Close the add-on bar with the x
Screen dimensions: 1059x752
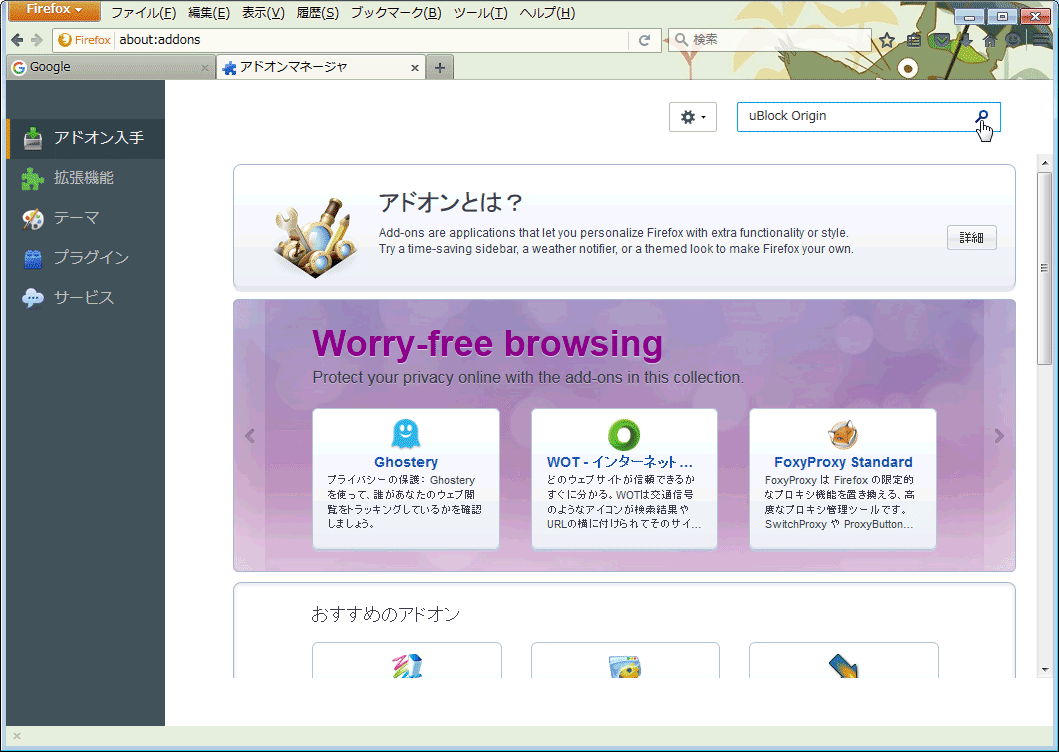(x=17, y=736)
